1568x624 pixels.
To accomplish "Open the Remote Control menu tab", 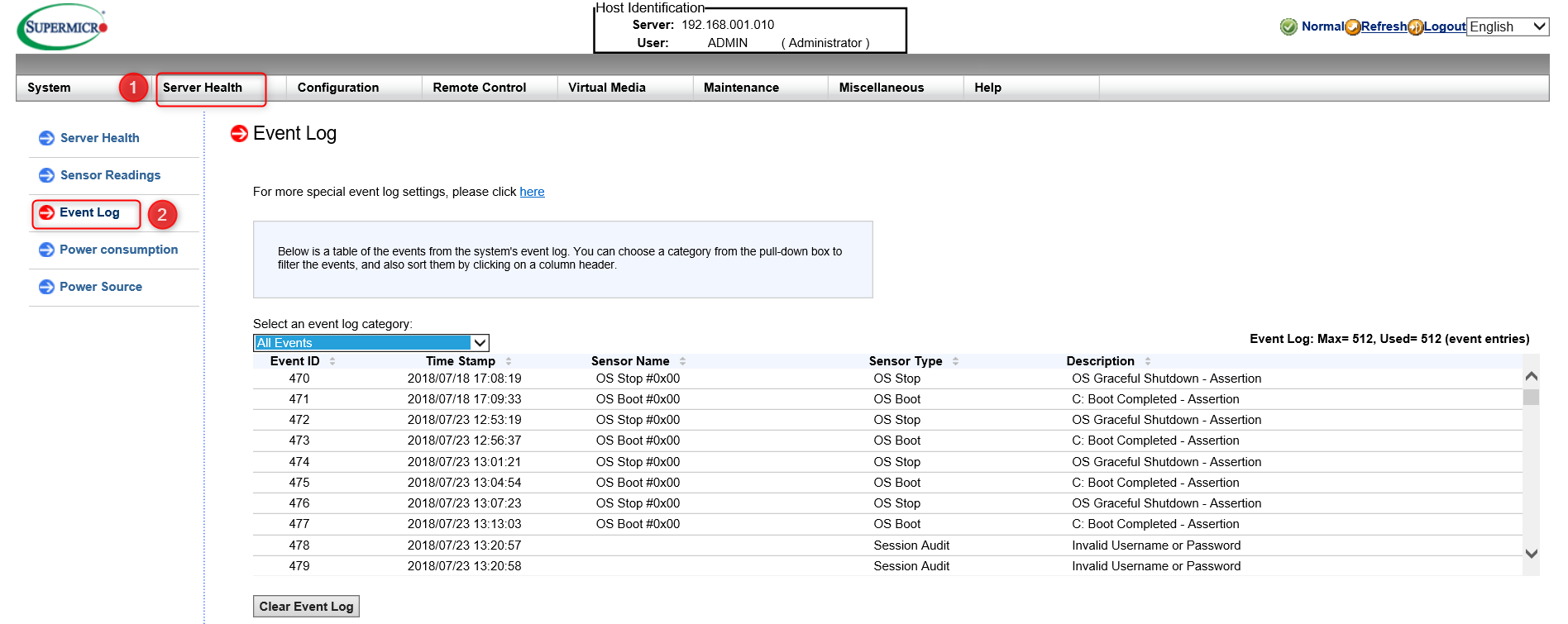I will tap(479, 88).
